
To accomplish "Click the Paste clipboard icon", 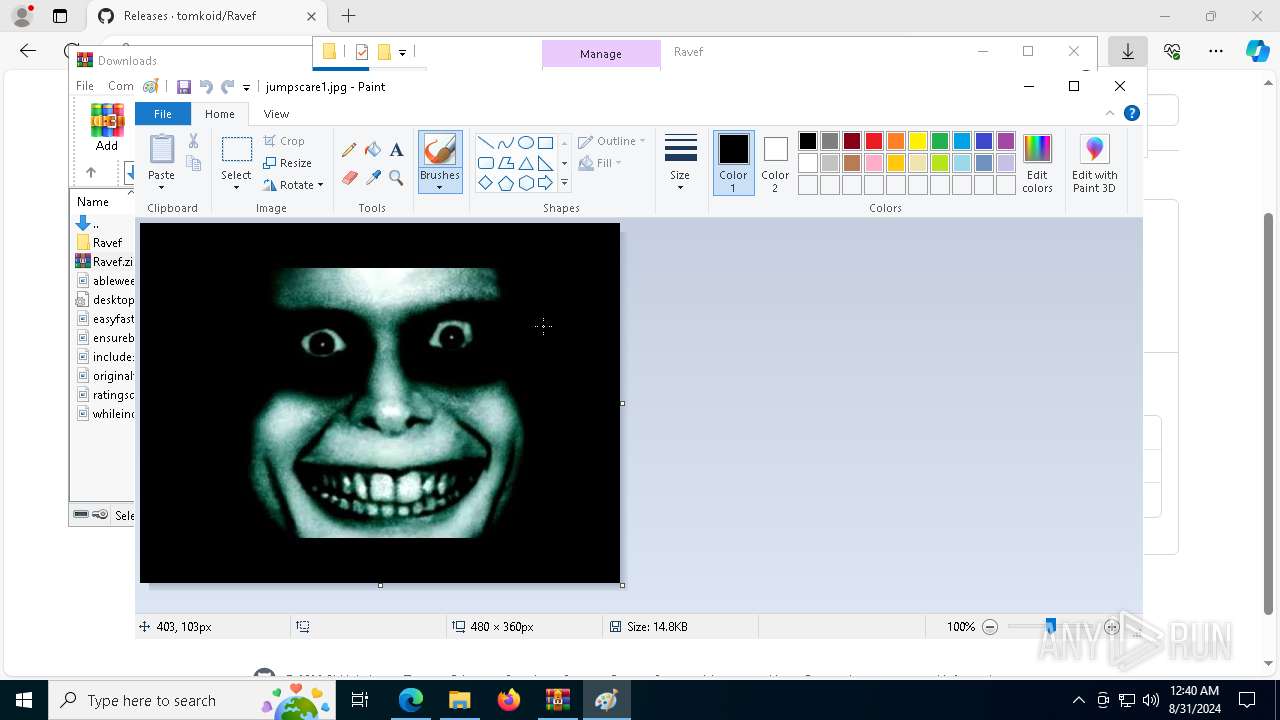I will tap(161, 149).
